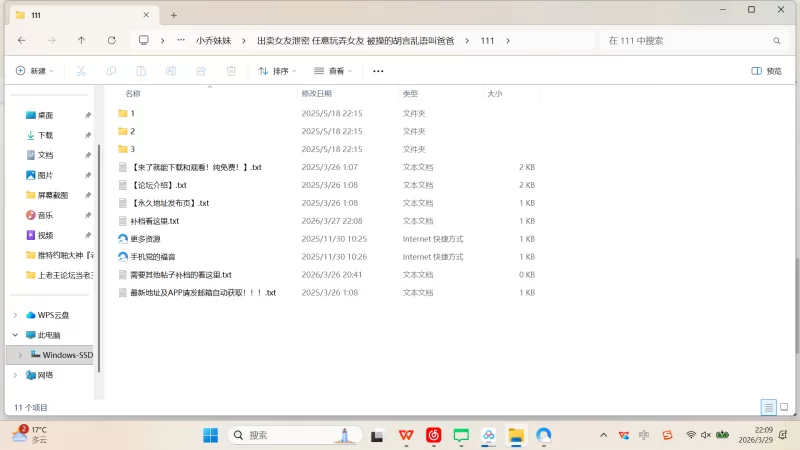Click the Share icon in the toolbar
This screenshot has height=450, width=800.
201,71
